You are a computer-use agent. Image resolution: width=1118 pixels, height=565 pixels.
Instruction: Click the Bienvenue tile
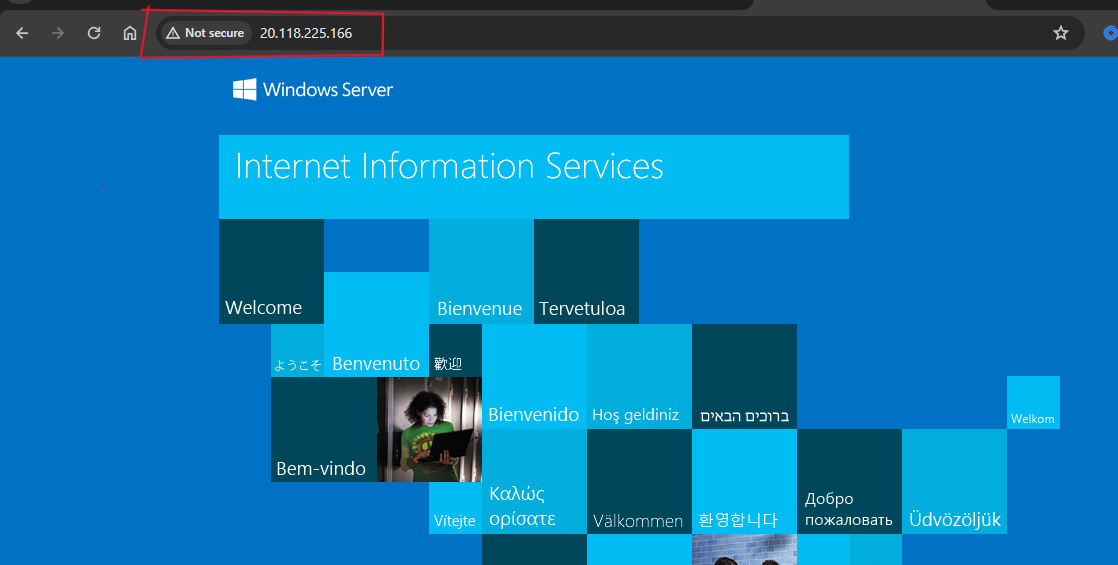pyautogui.click(x=481, y=271)
